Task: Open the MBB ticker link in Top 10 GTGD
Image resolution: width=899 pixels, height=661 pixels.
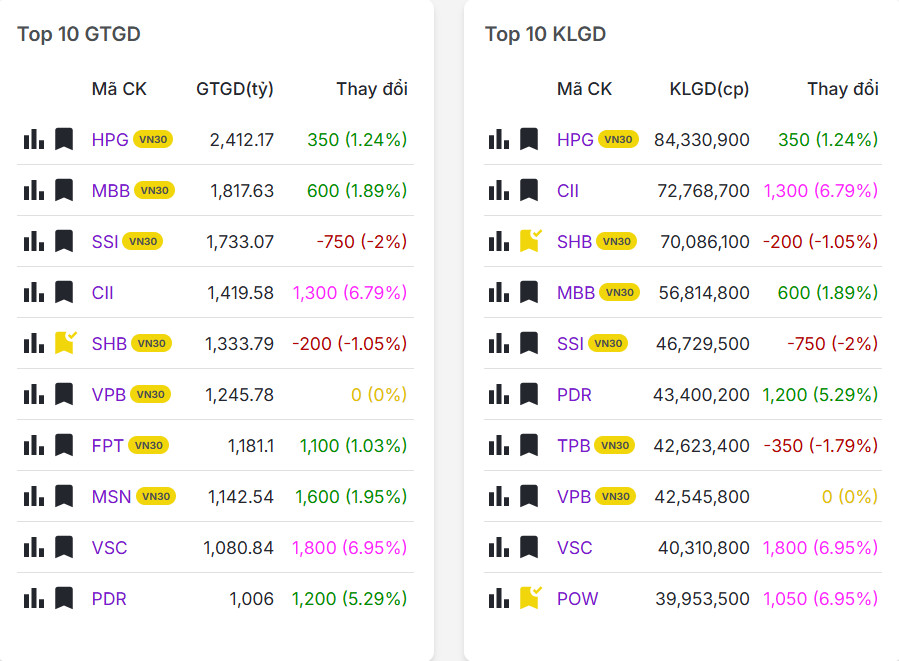Action: [111, 190]
